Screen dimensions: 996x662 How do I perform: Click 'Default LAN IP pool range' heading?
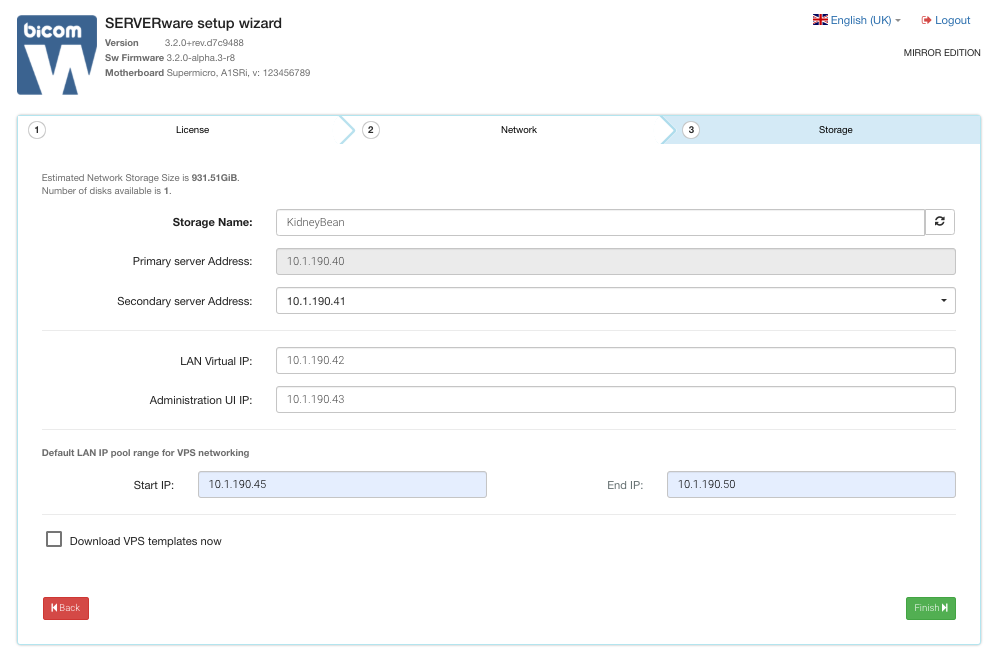(145, 453)
